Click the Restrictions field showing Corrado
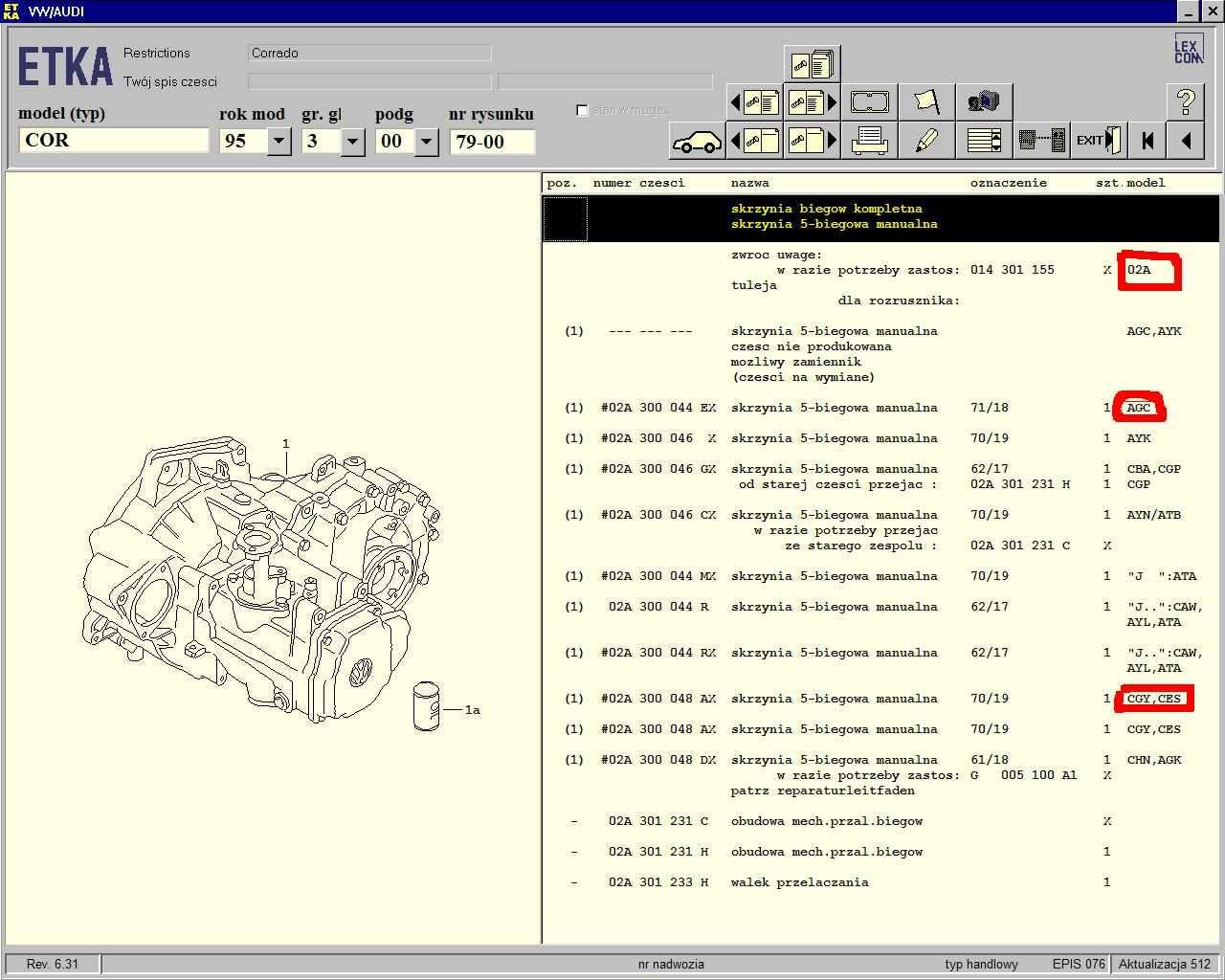The image size is (1225, 980). tap(369, 53)
